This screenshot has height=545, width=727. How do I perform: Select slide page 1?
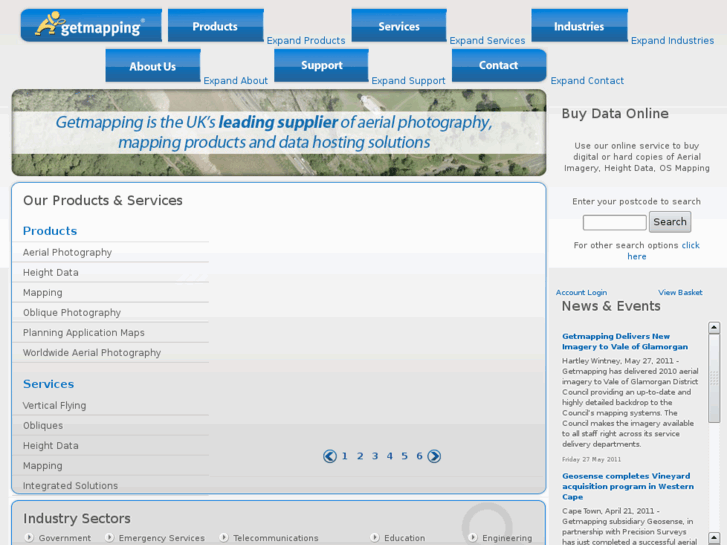click(x=344, y=456)
